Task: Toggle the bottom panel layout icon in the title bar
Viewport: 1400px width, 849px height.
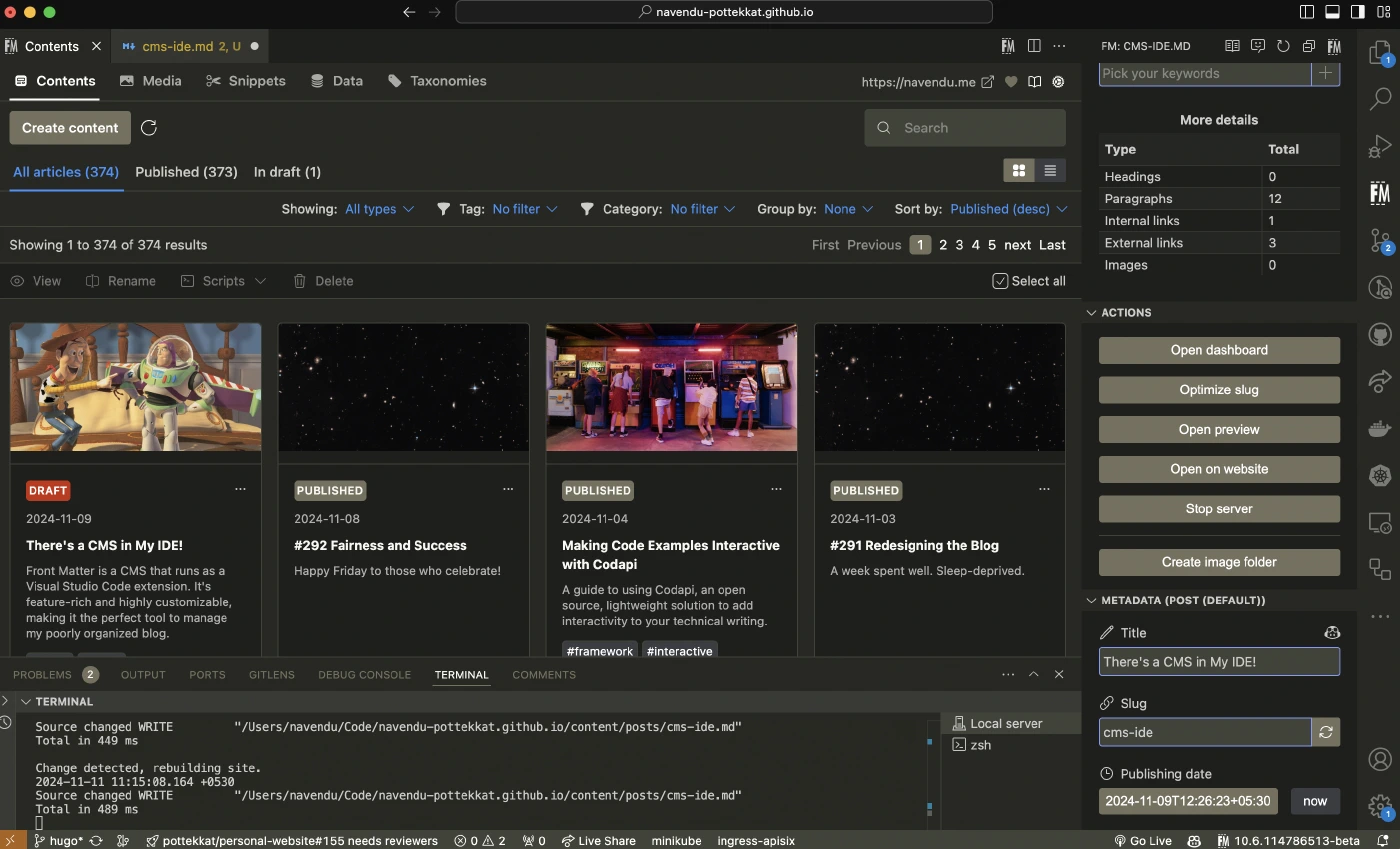Action: [1332, 12]
